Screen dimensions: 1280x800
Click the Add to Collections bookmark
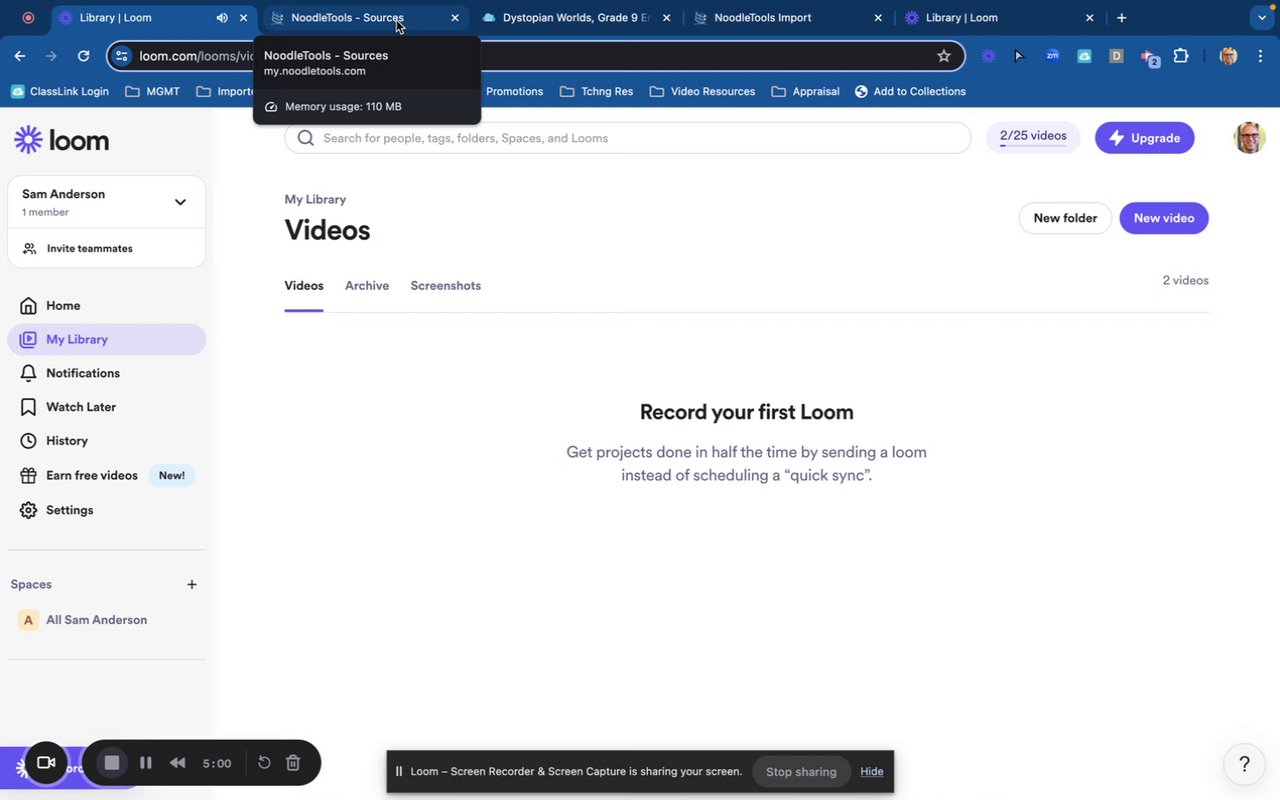(910, 91)
